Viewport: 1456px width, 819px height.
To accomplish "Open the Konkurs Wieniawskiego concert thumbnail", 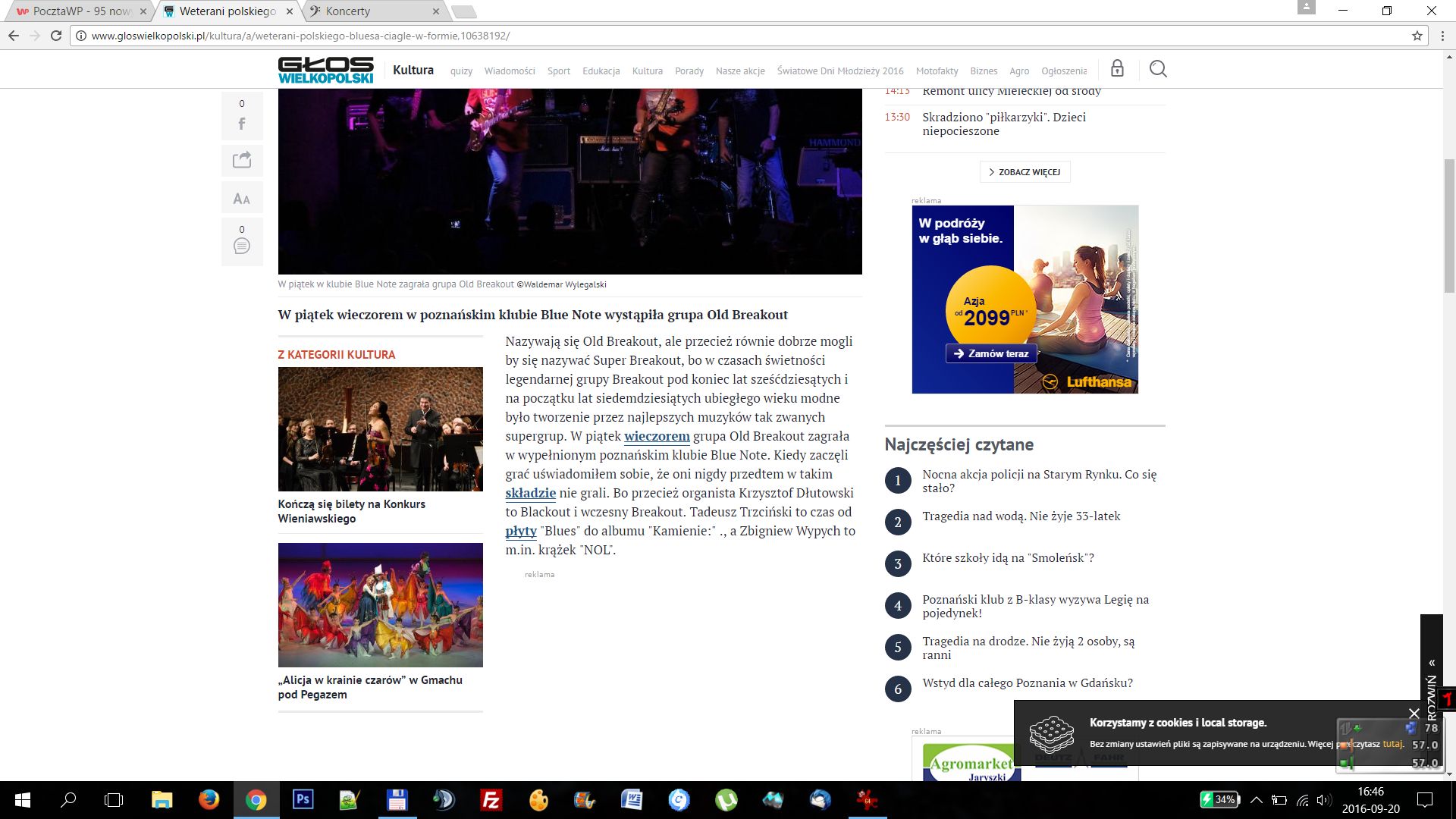I will [380, 429].
